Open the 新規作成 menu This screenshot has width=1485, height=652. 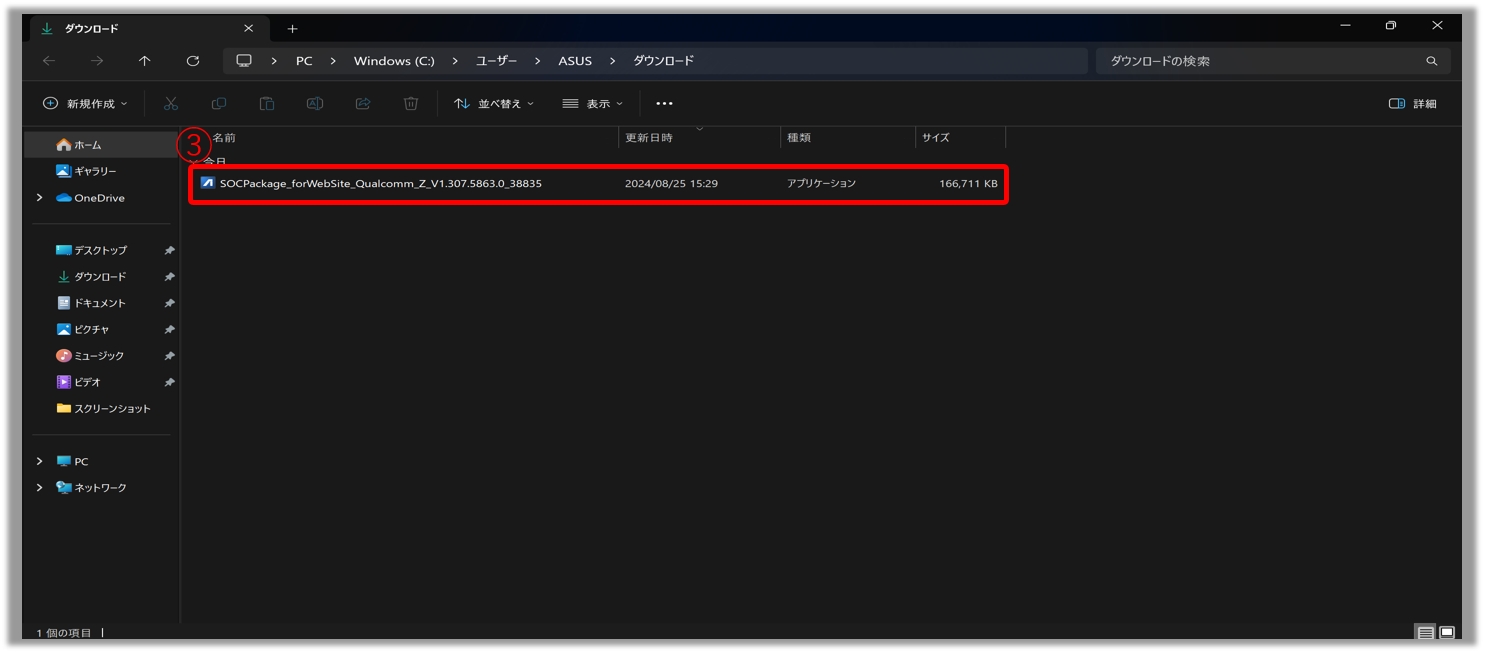(85, 103)
